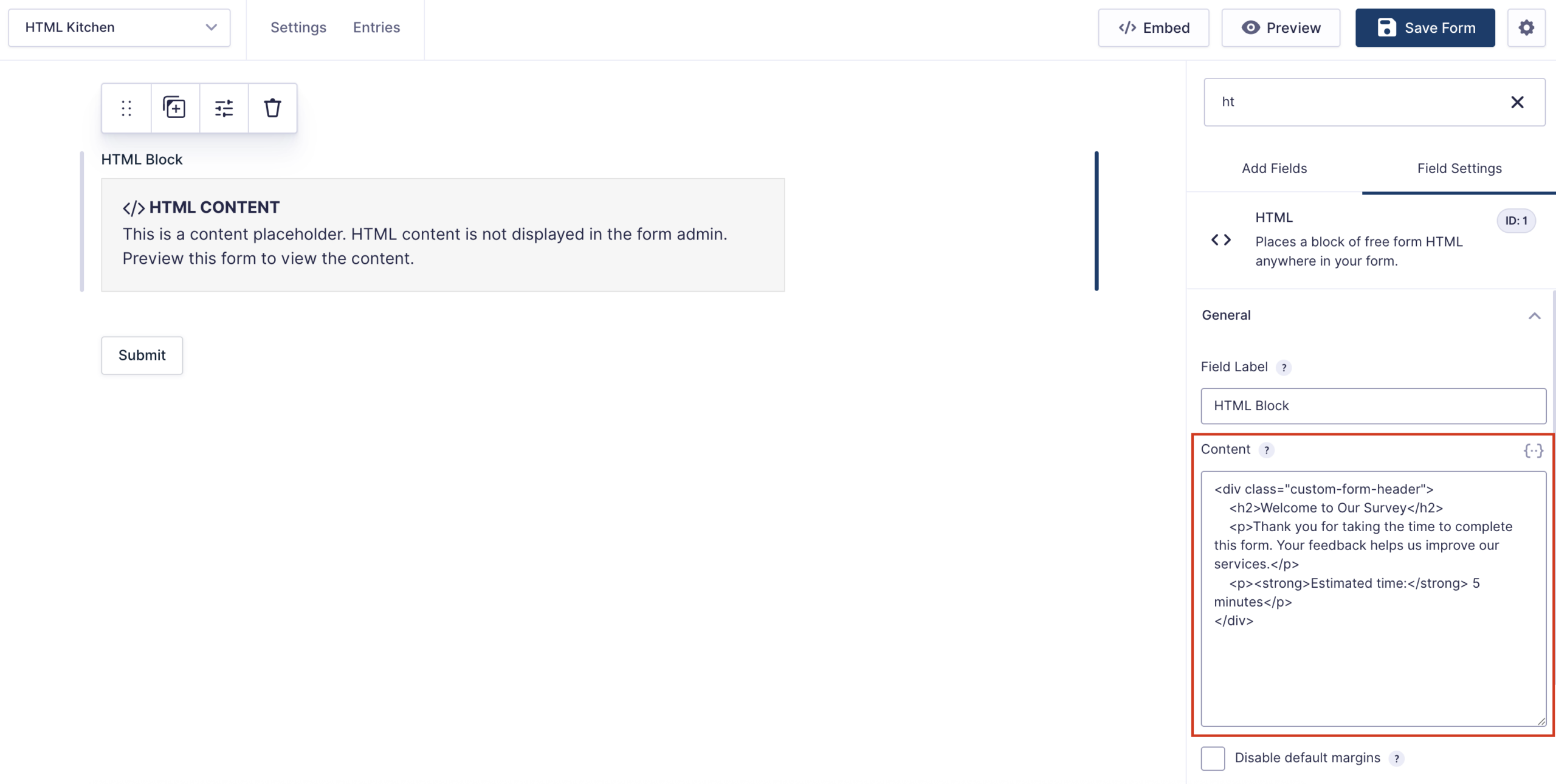
Task: Select the Field Settings tab
Action: [x=1459, y=168]
